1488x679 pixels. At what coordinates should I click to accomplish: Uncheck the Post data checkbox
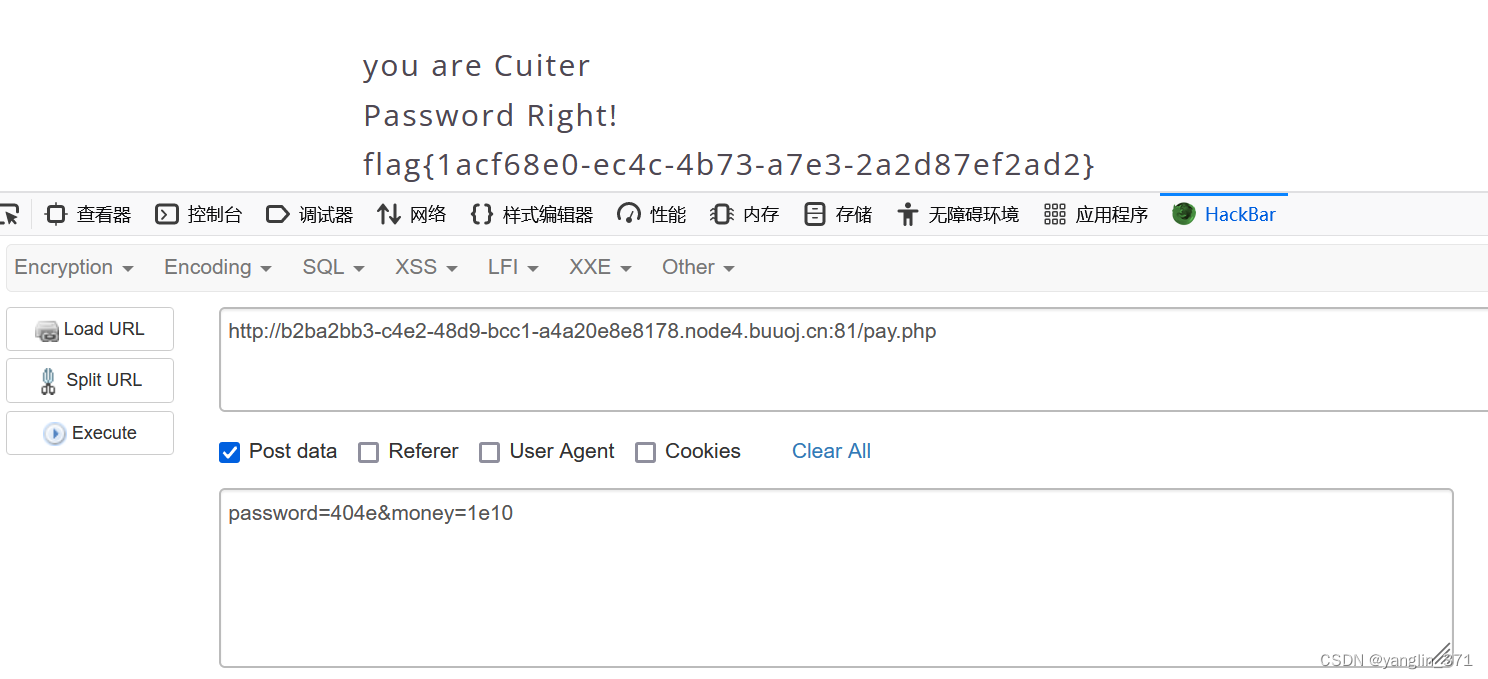[x=229, y=452]
